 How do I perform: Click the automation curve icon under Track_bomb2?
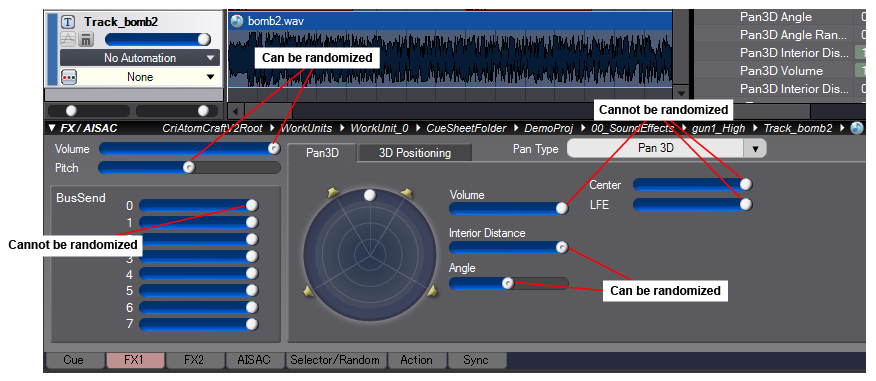[67, 39]
